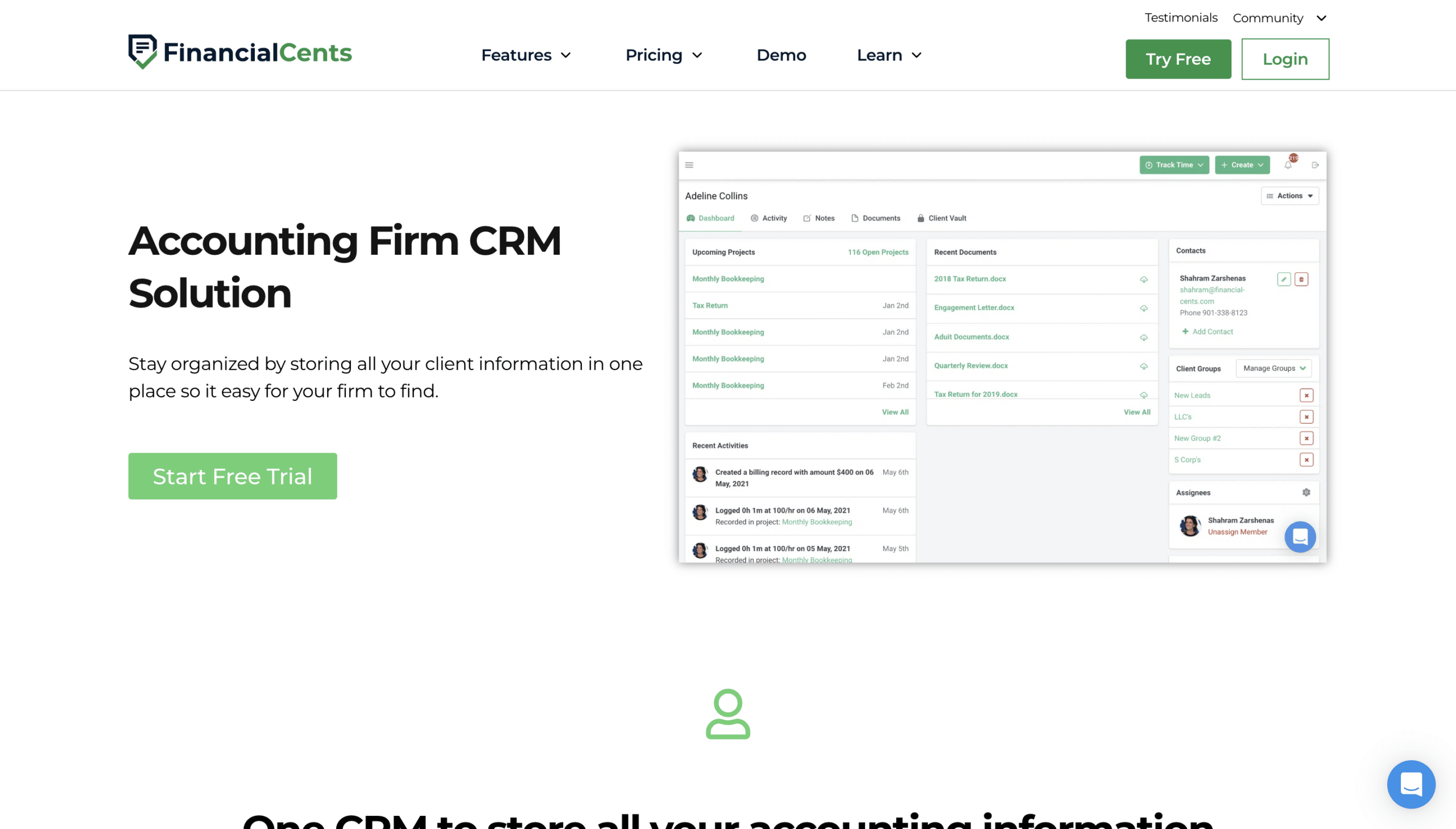Switch to the Dashboard tab
This screenshot has width=1456, height=829.
click(x=710, y=218)
